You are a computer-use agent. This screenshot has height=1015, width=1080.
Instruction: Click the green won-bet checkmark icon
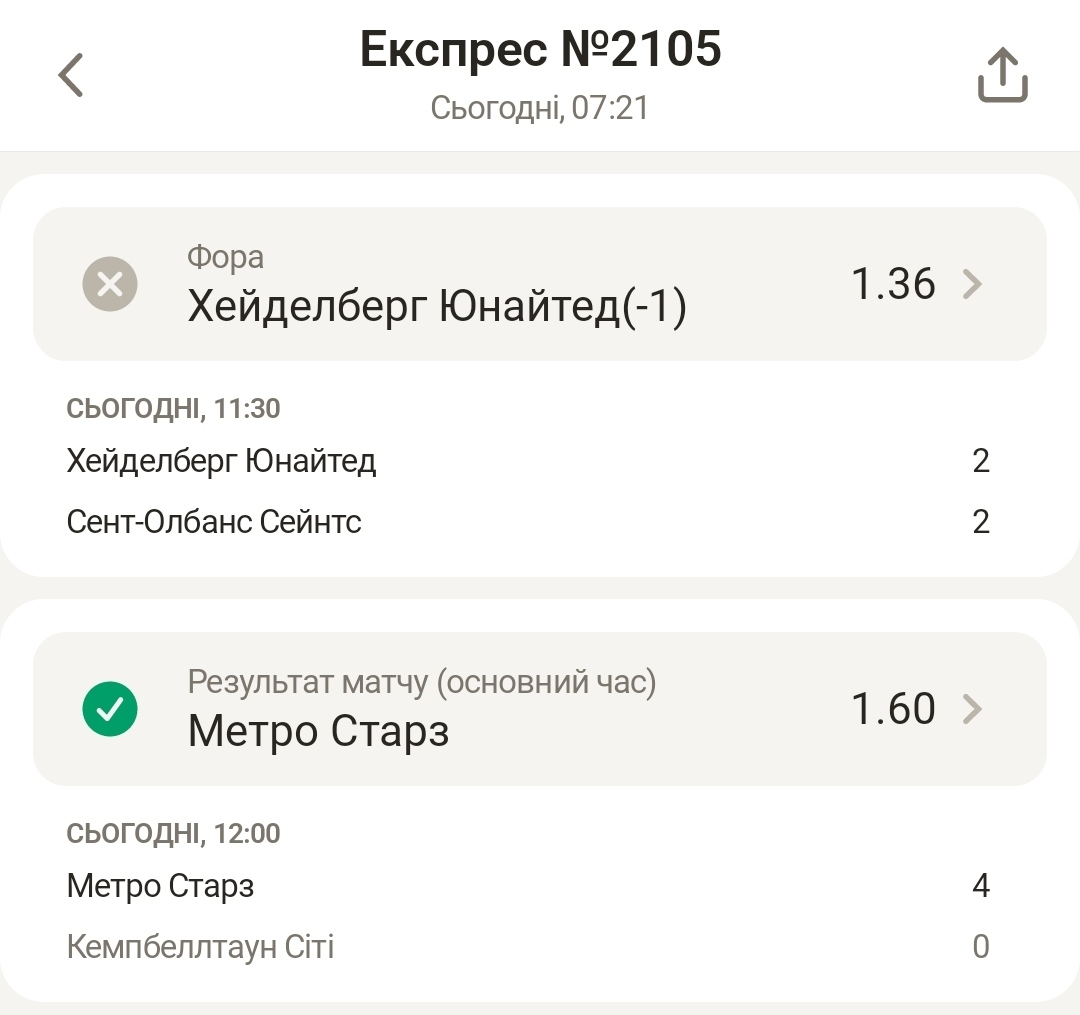pyautogui.click(x=110, y=709)
